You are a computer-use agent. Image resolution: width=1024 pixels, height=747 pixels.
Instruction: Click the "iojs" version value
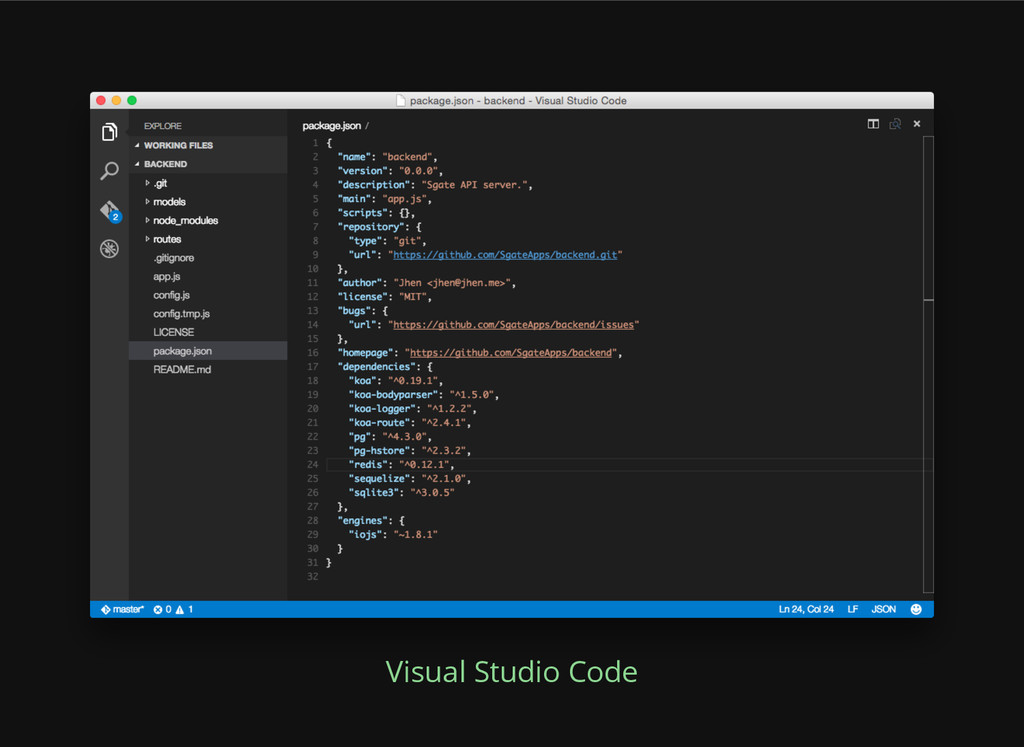click(415, 534)
